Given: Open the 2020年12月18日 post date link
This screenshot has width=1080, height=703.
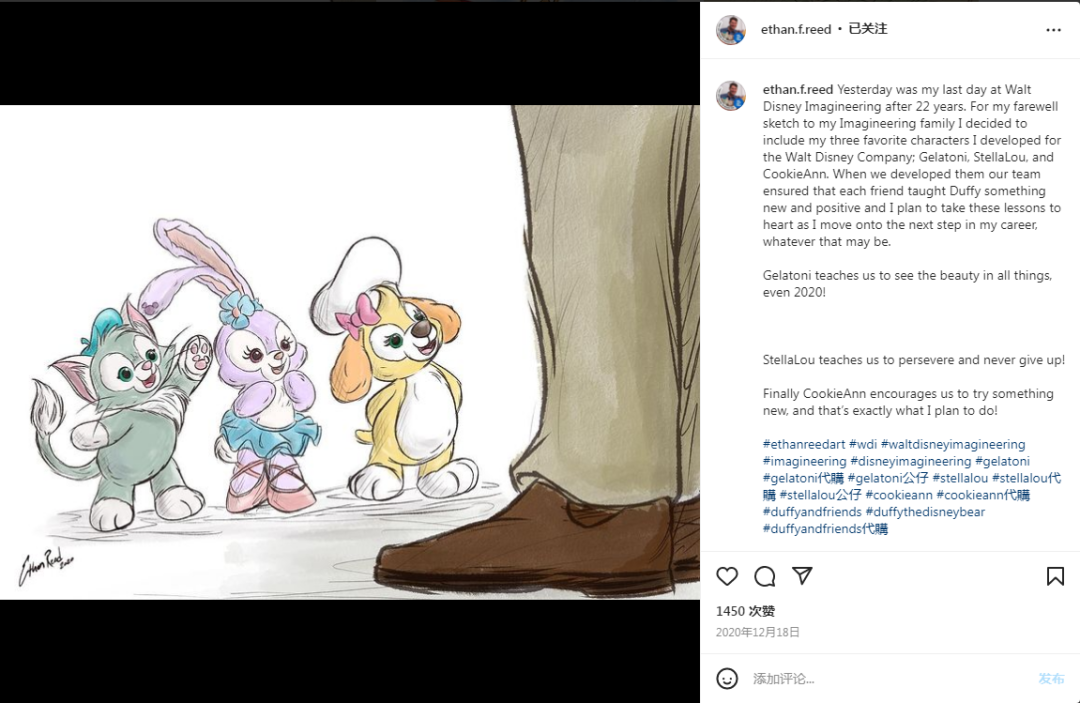Looking at the screenshot, I should coord(758,632).
